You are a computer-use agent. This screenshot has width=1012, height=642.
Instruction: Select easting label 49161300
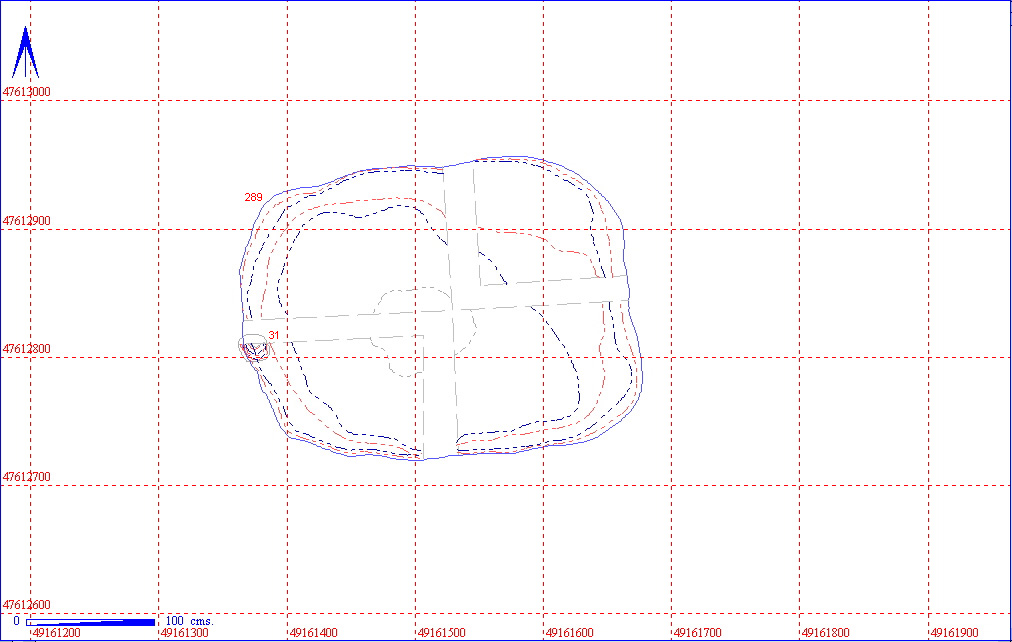point(185,633)
